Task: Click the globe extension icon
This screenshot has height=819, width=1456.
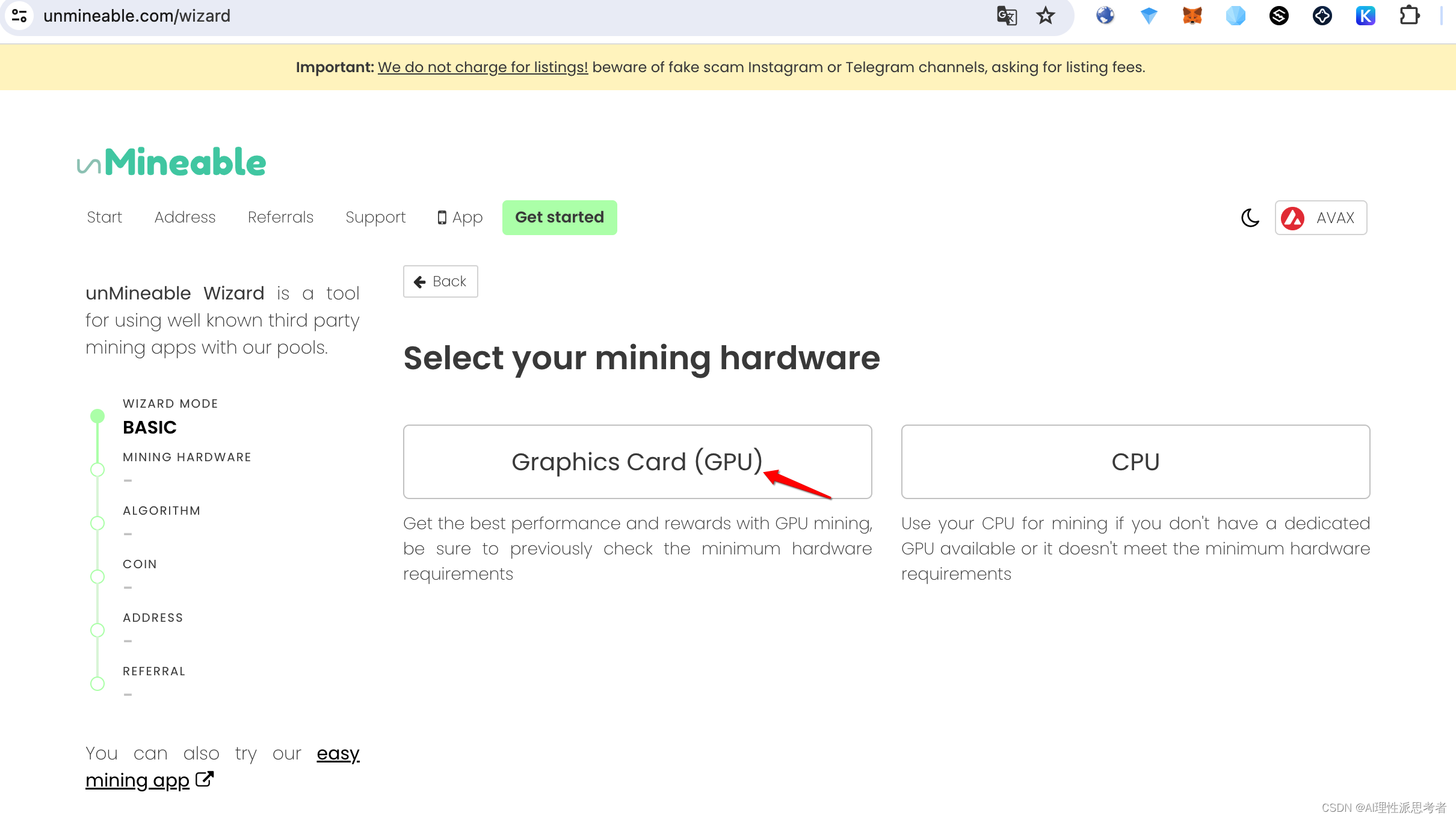Action: [x=1105, y=16]
